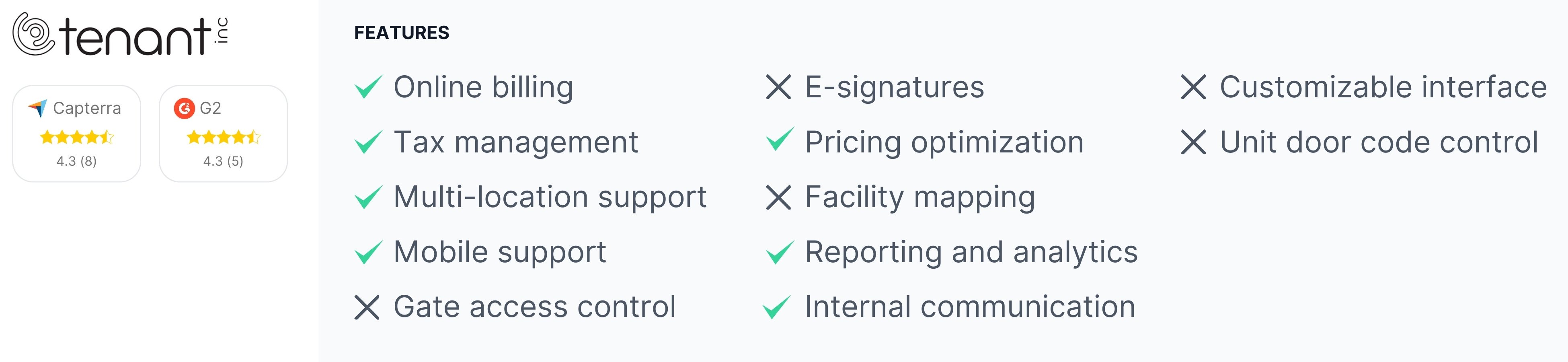This screenshot has height=362, width=1568.
Task: Click the tenant inc wordmark text
Action: pos(144,36)
